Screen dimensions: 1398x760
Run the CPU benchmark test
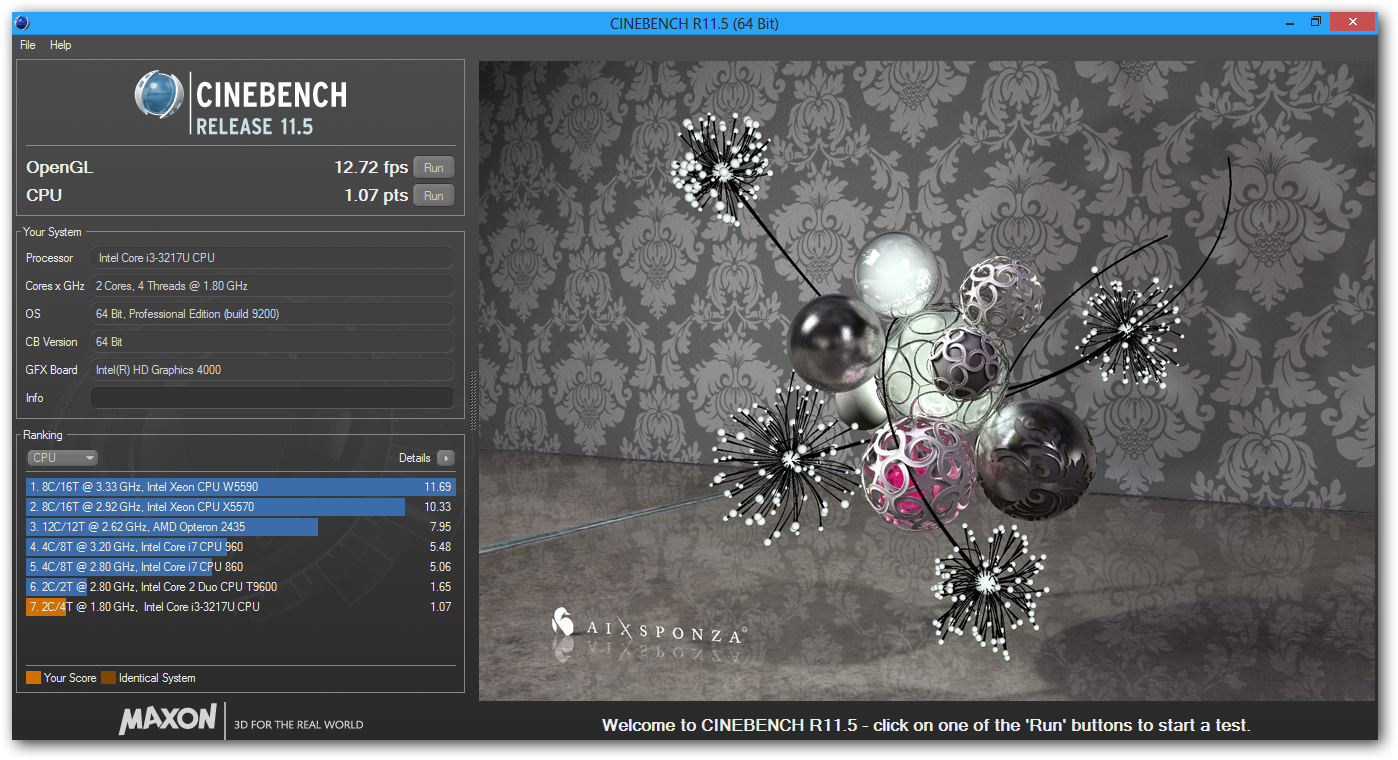click(434, 196)
